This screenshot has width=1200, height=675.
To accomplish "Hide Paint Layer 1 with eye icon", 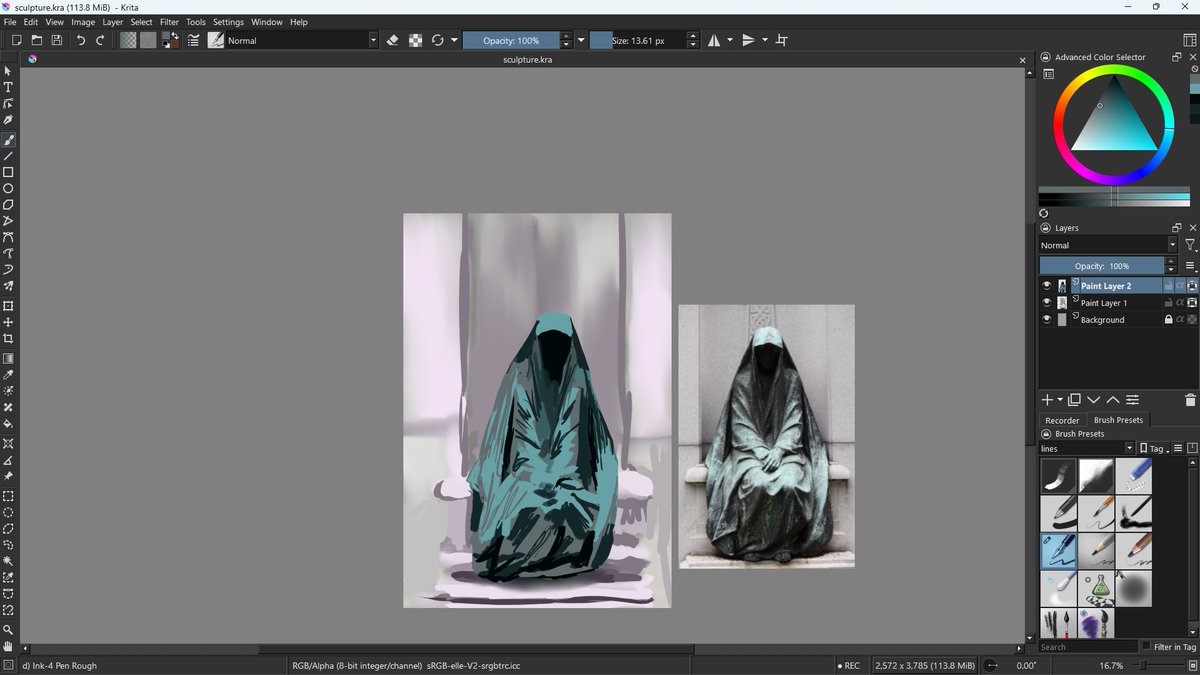I will click(1046, 303).
